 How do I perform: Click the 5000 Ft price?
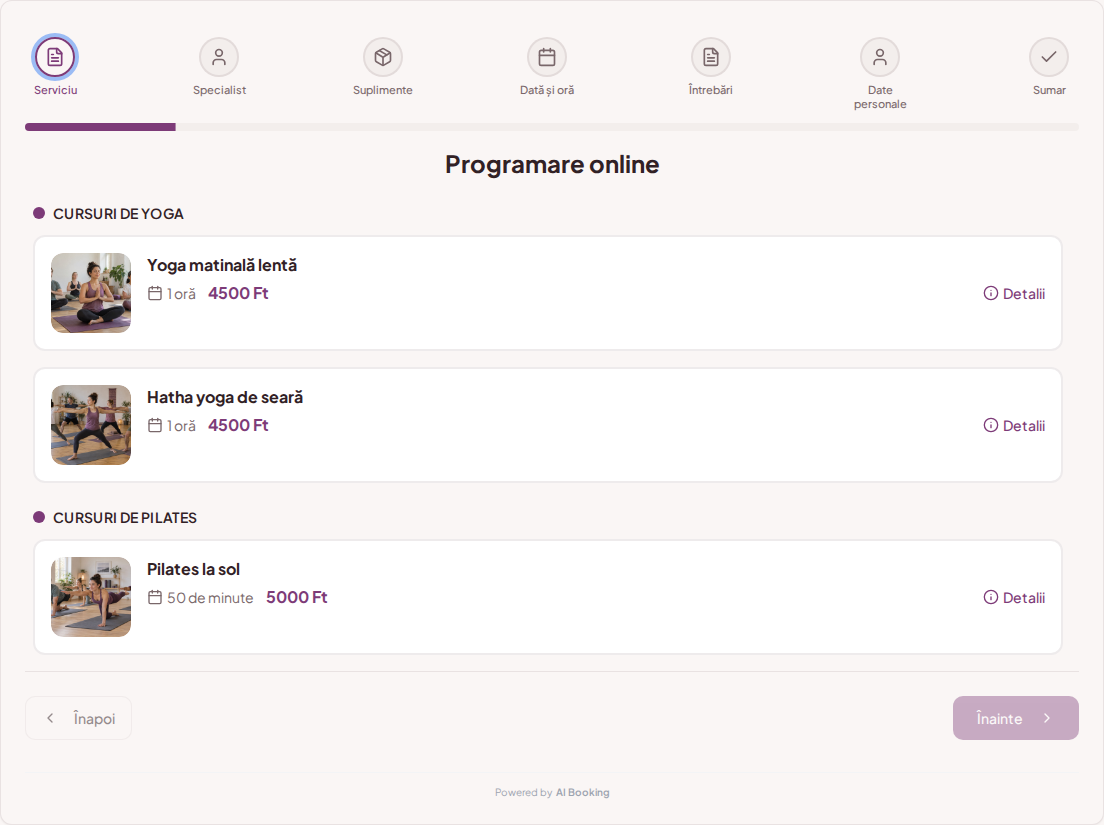[x=296, y=597]
